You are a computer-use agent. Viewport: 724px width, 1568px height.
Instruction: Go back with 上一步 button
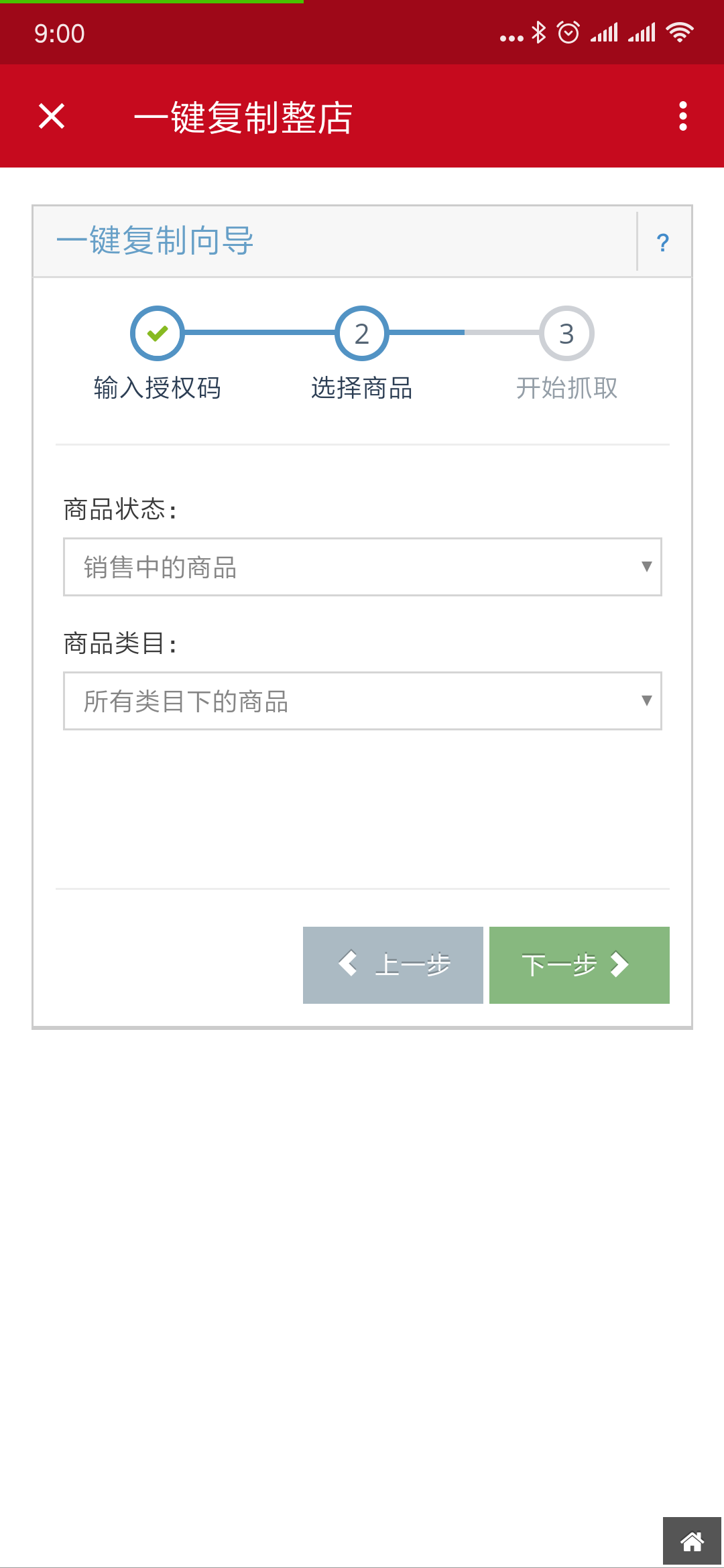393,965
